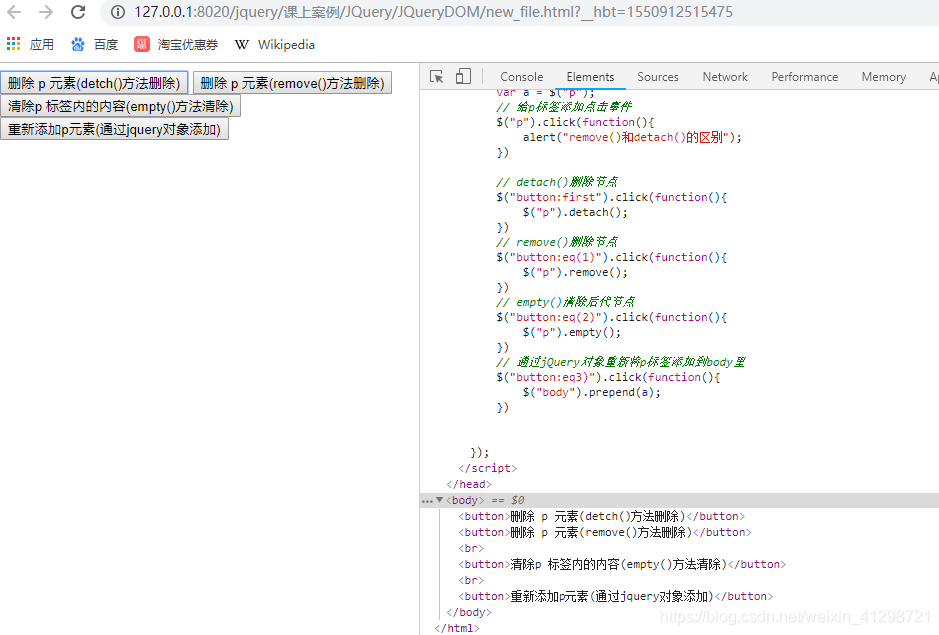939x635 pixels.
Task: Click the $("button:eq3)").click line
Action: click(x=608, y=377)
